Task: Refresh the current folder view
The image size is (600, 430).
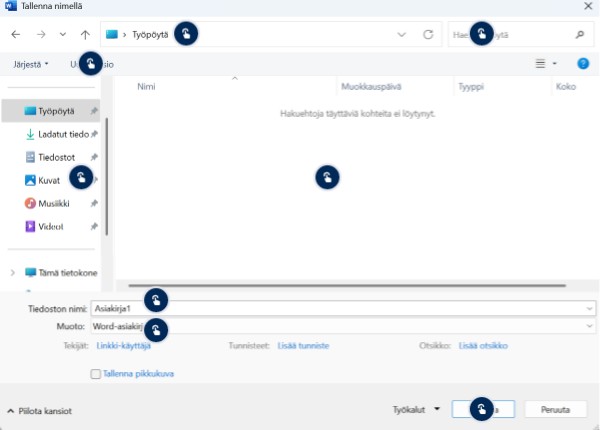Action: click(428, 34)
